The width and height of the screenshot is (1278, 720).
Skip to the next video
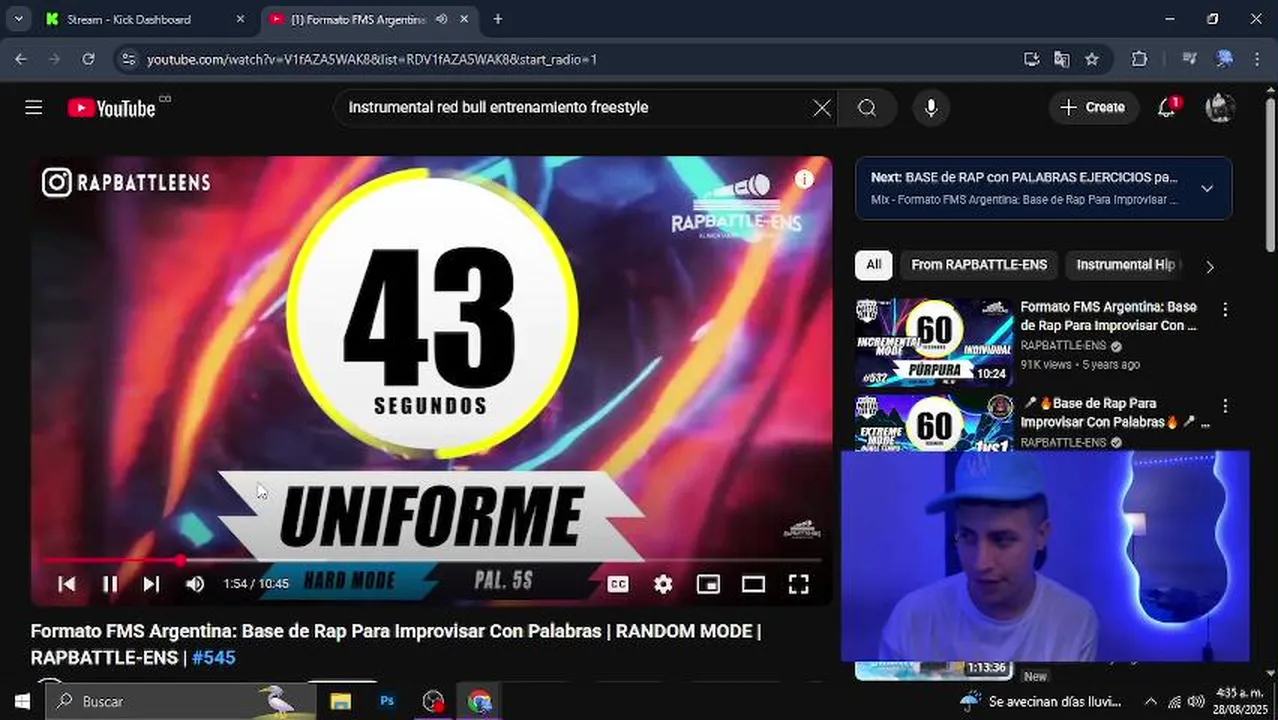[x=151, y=584]
